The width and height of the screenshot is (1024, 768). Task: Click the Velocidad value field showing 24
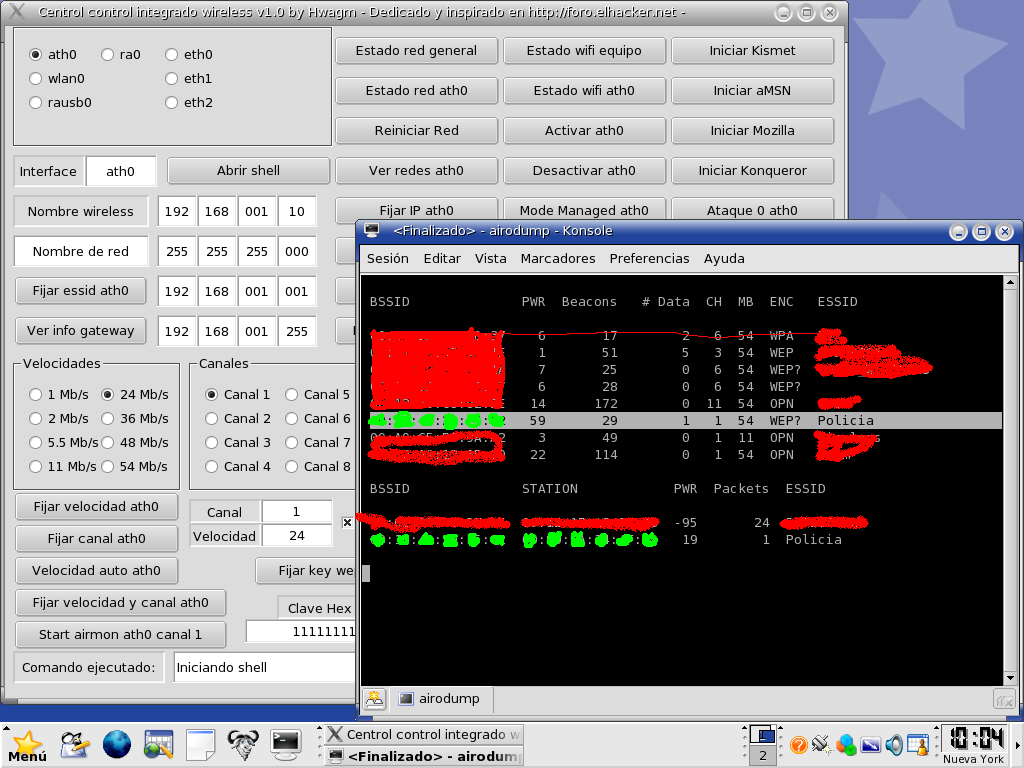tap(296, 536)
